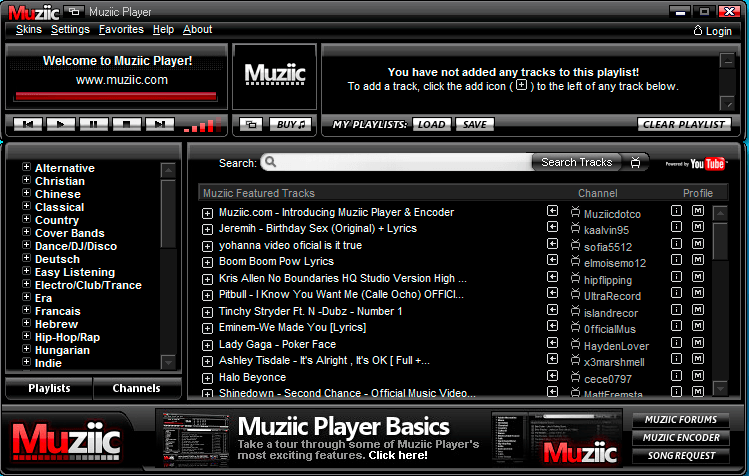Click arrow icon for Kris Allen track
The width and height of the screenshot is (749, 476).
point(552,277)
